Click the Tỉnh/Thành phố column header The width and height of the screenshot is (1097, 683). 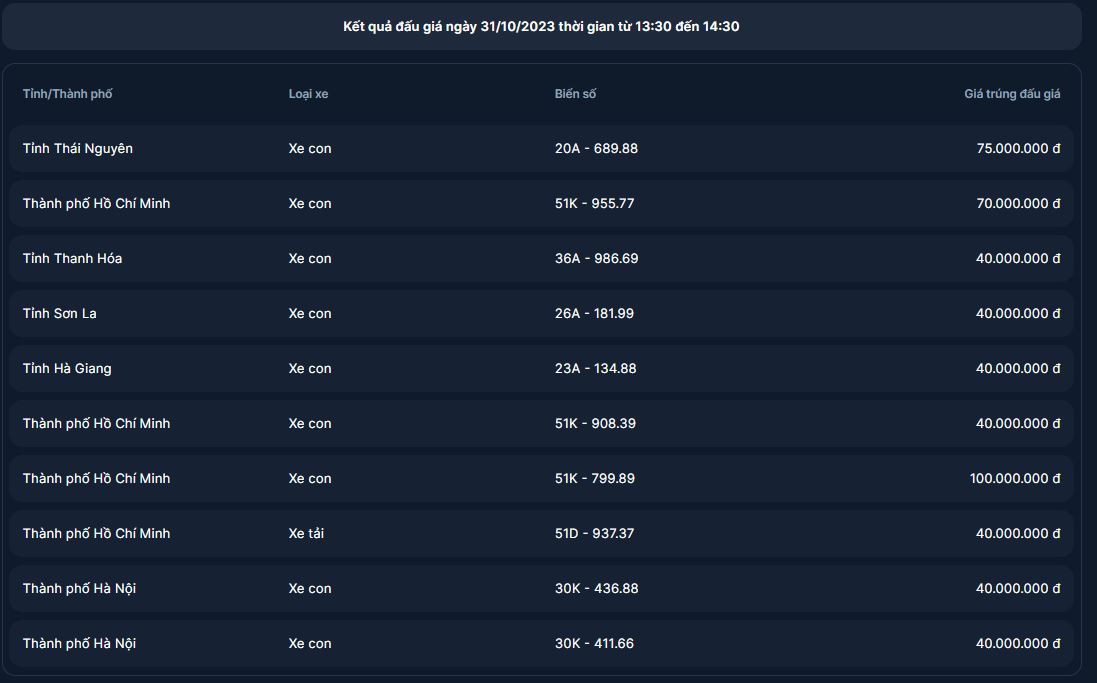[68, 94]
